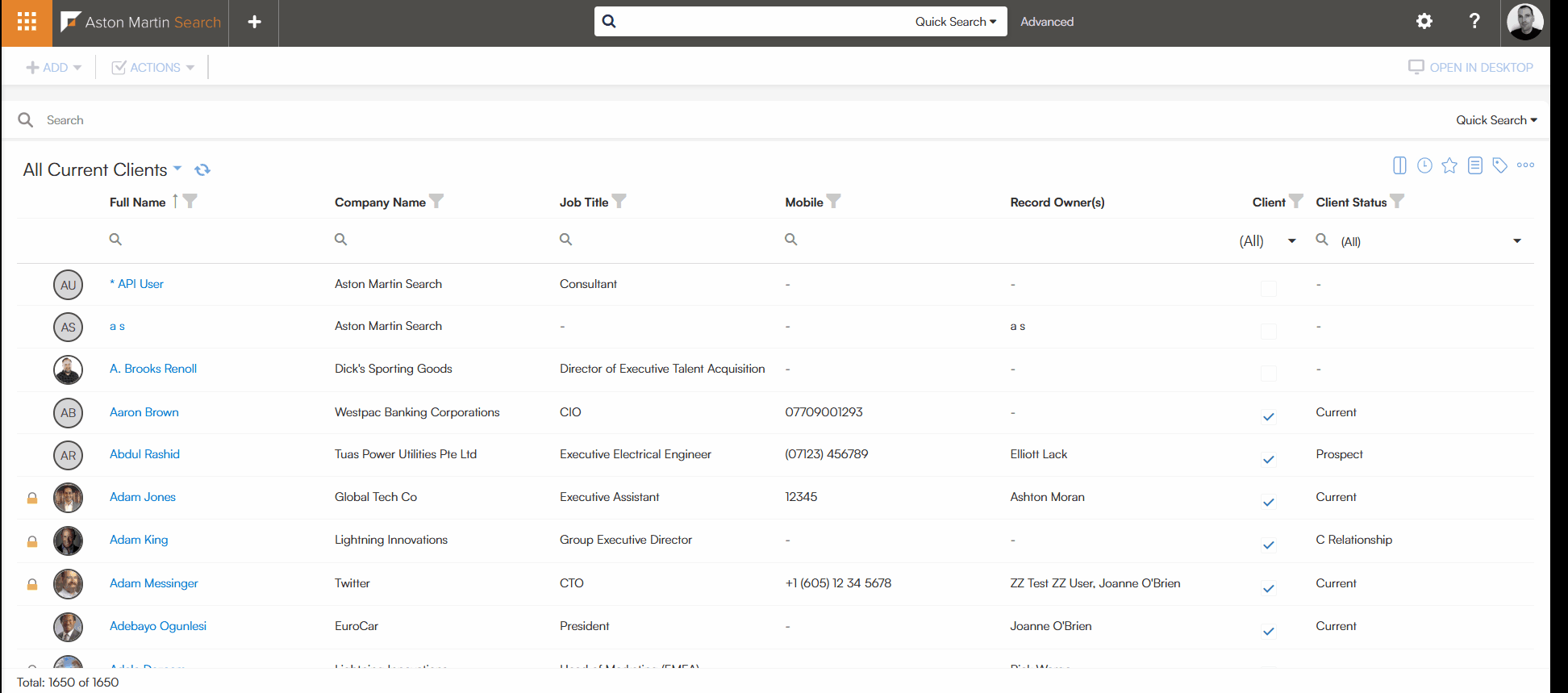The image size is (1568, 693).
Task: Sort by Company Name column header
Action: tap(380, 202)
